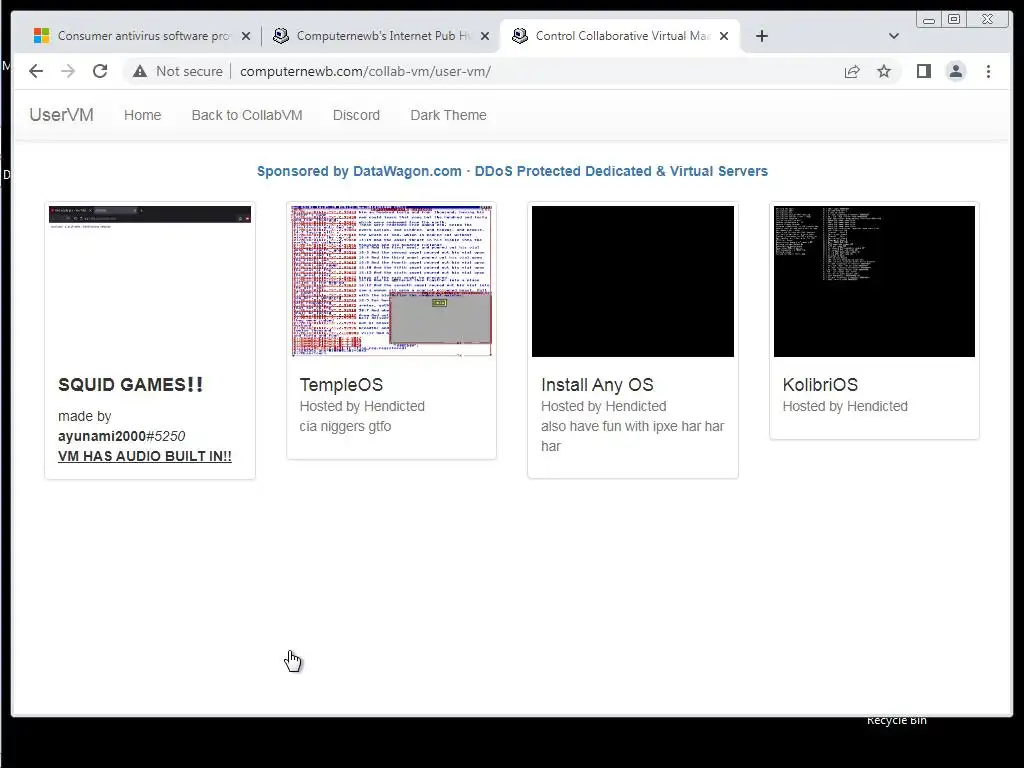Close the Computernewb's Internet Pub tab
The image size is (1024, 768).
coord(485,36)
